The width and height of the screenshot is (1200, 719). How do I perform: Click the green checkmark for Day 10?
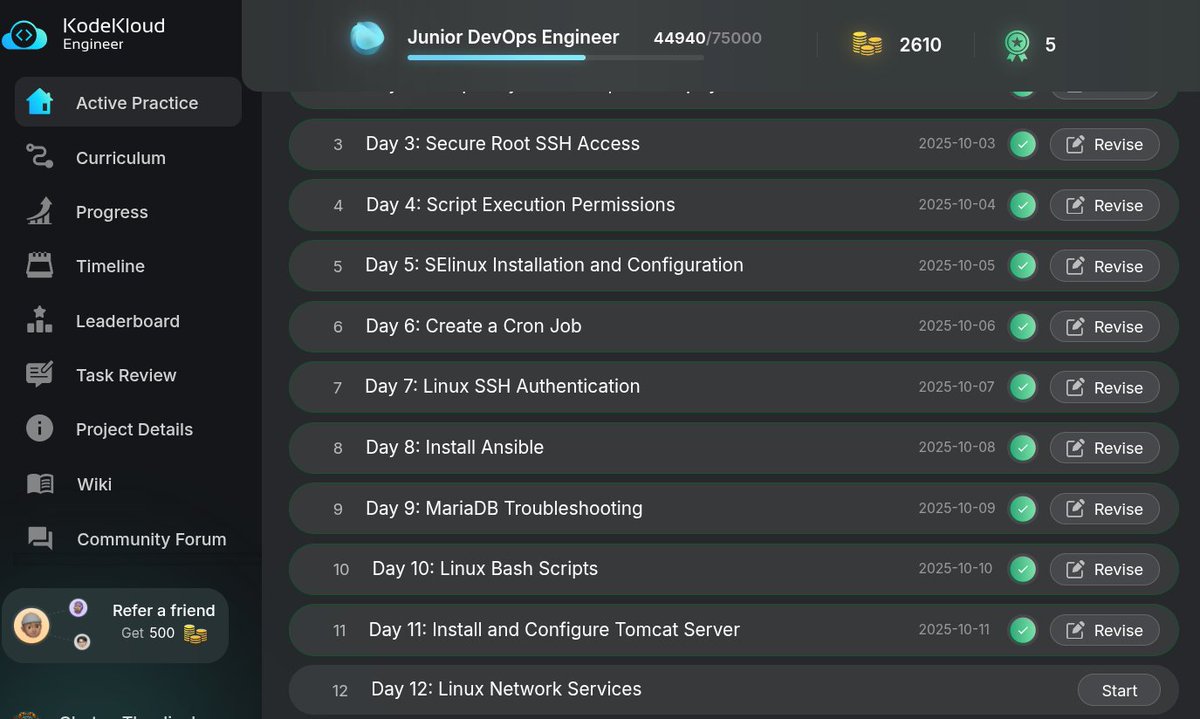tap(1022, 569)
